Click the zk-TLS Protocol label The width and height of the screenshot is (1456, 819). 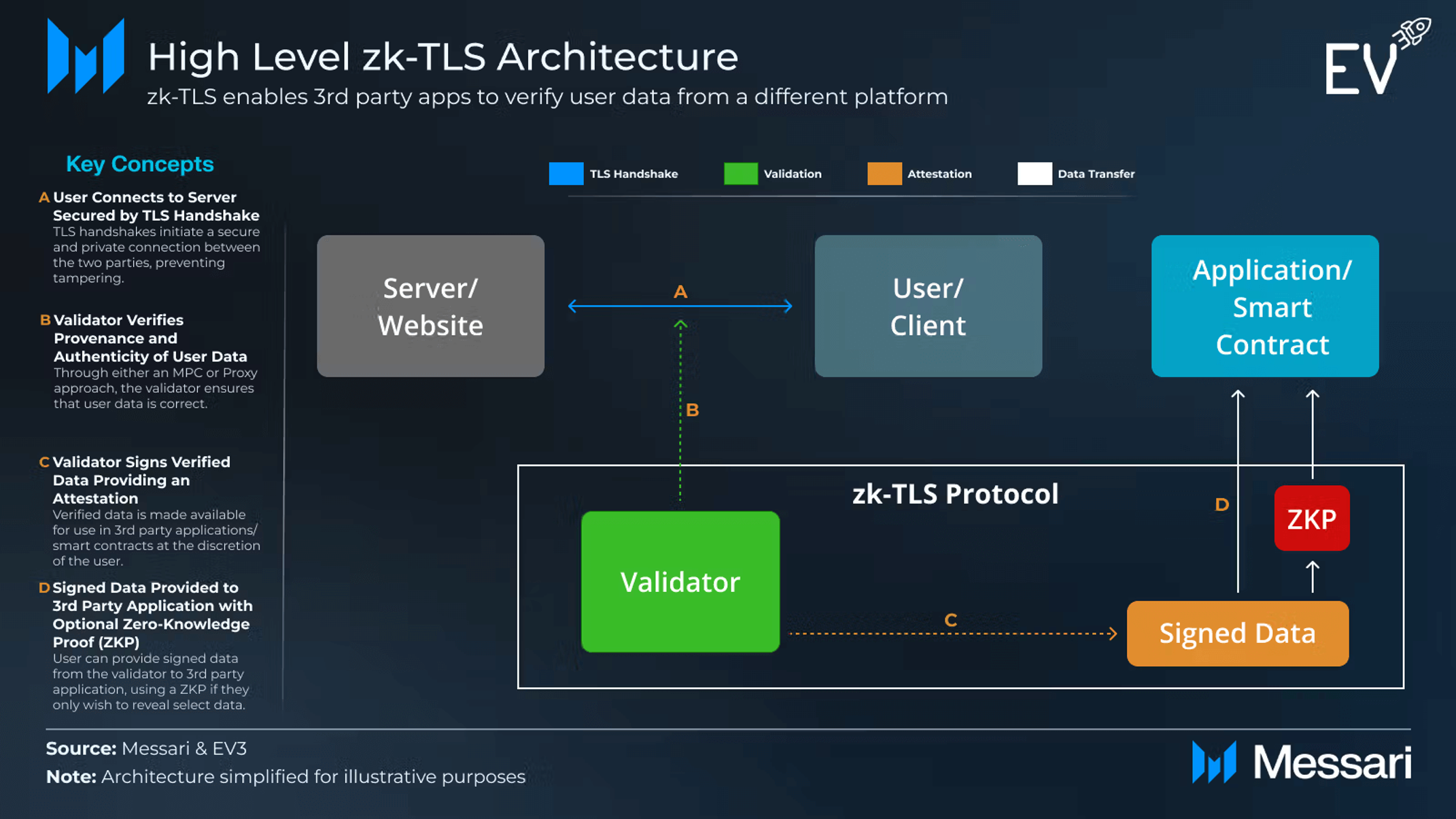tap(956, 494)
